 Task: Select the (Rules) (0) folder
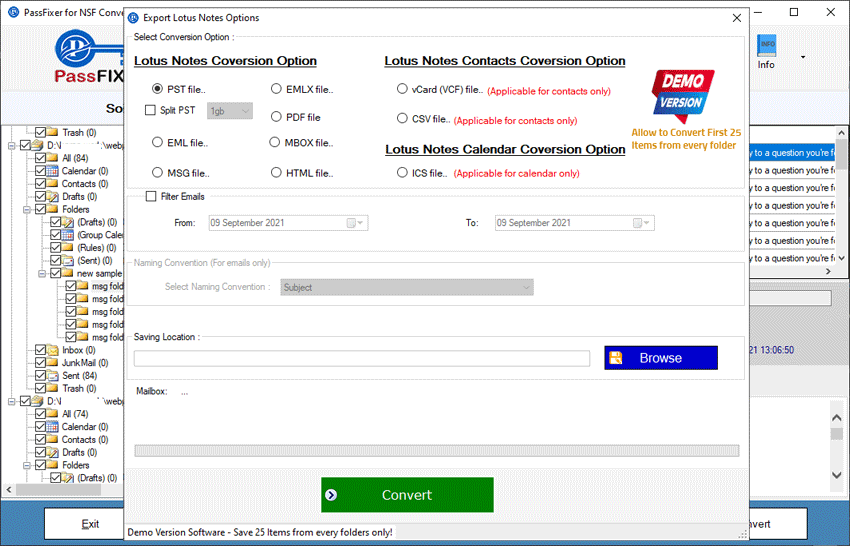tap(96, 247)
